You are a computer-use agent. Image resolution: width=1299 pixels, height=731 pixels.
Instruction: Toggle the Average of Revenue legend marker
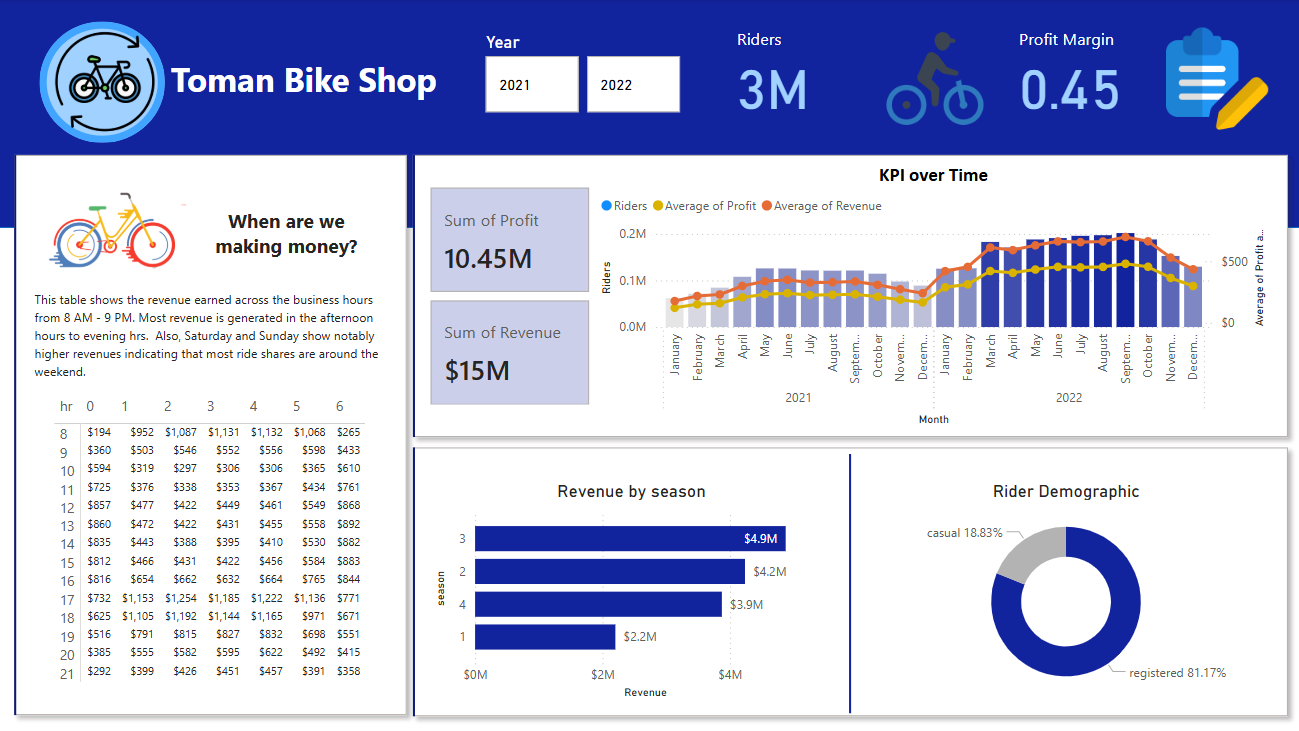click(767, 206)
